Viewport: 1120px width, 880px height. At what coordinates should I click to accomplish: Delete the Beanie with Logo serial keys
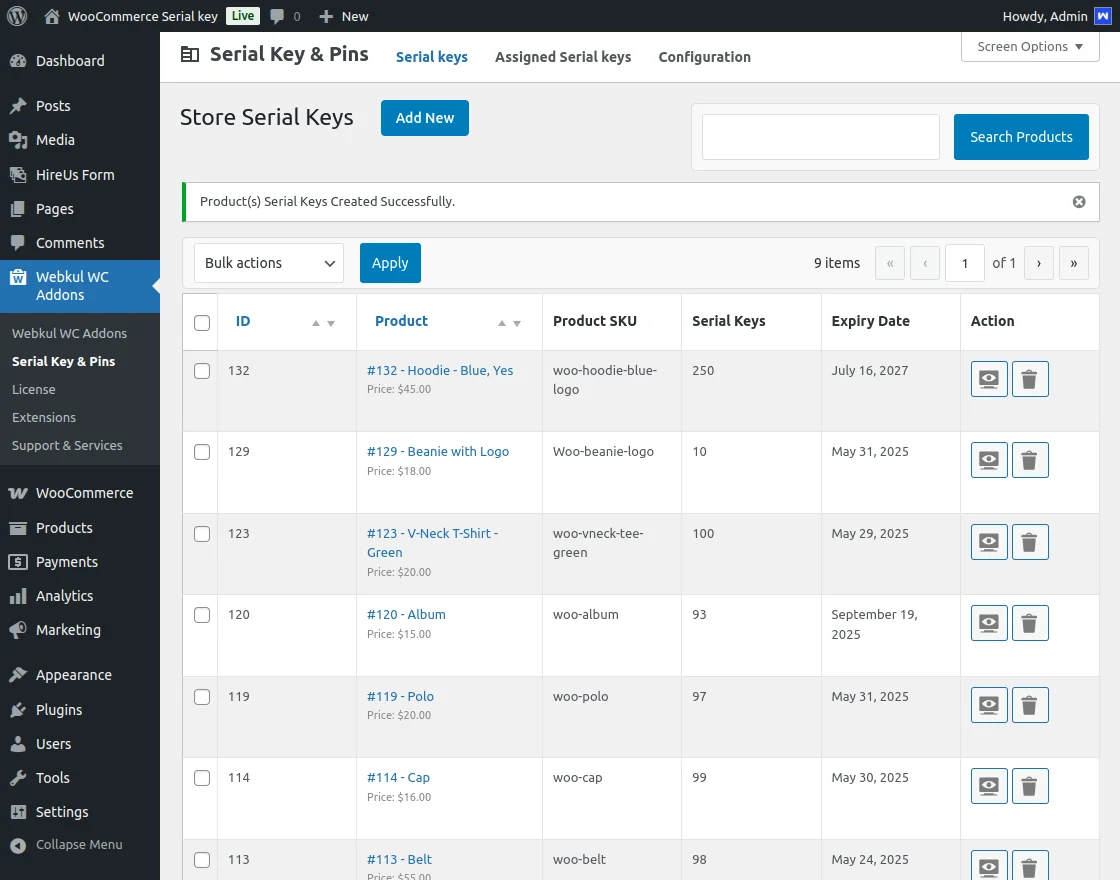click(x=1030, y=460)
